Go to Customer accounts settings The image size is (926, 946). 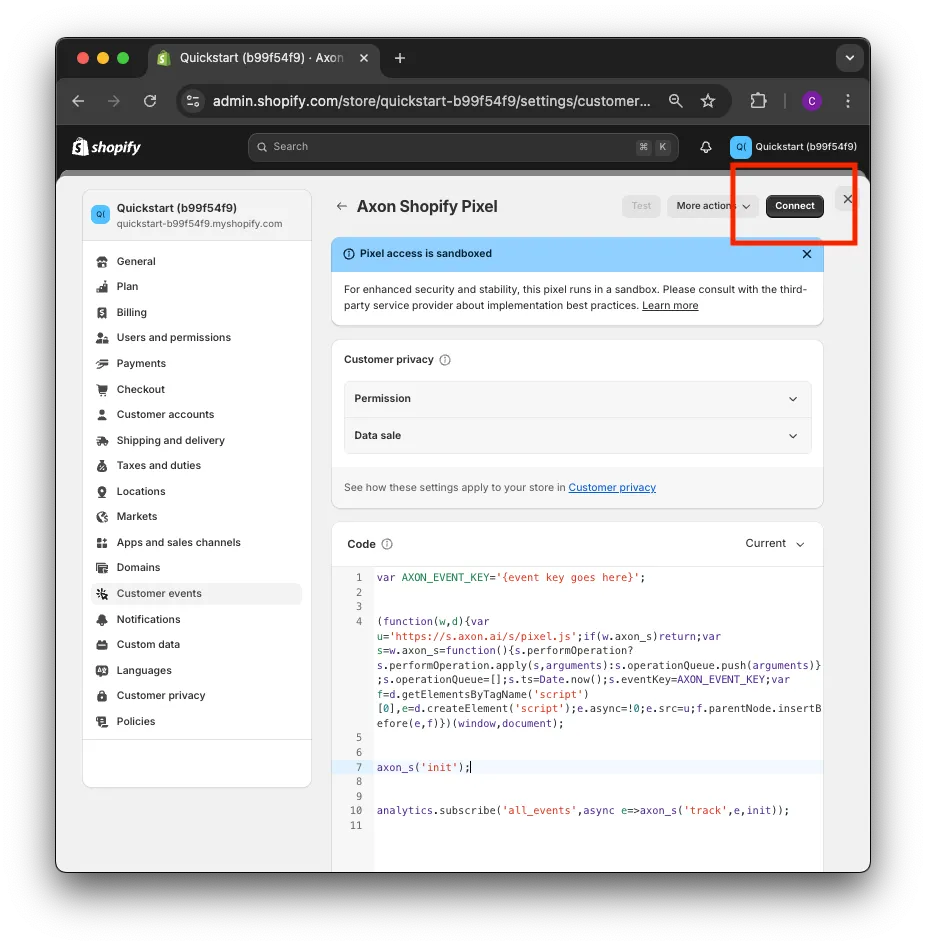(196, 415)
